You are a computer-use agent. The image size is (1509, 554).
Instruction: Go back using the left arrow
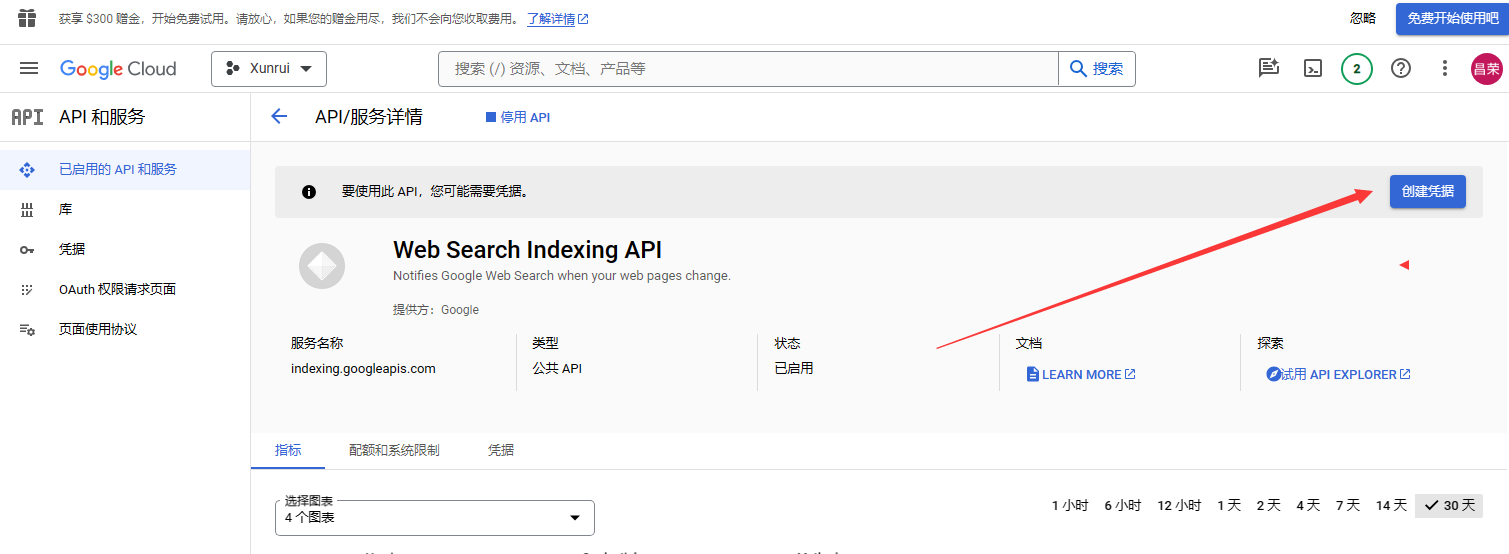[x=279, y=117]
